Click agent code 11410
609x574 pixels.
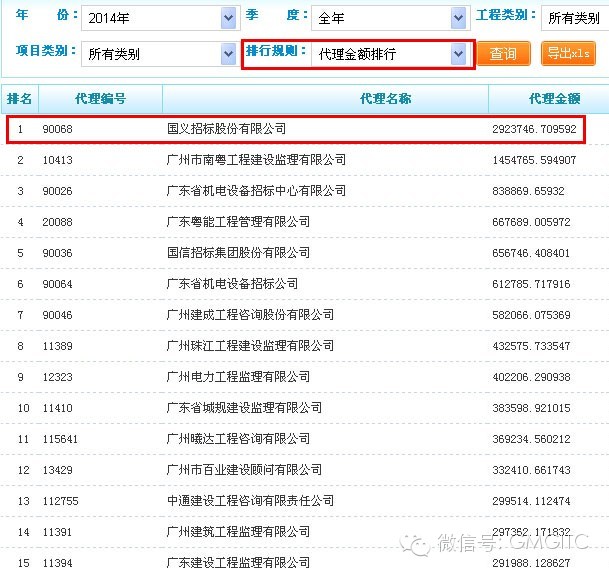pyautogui.click(x=57, y=408)
